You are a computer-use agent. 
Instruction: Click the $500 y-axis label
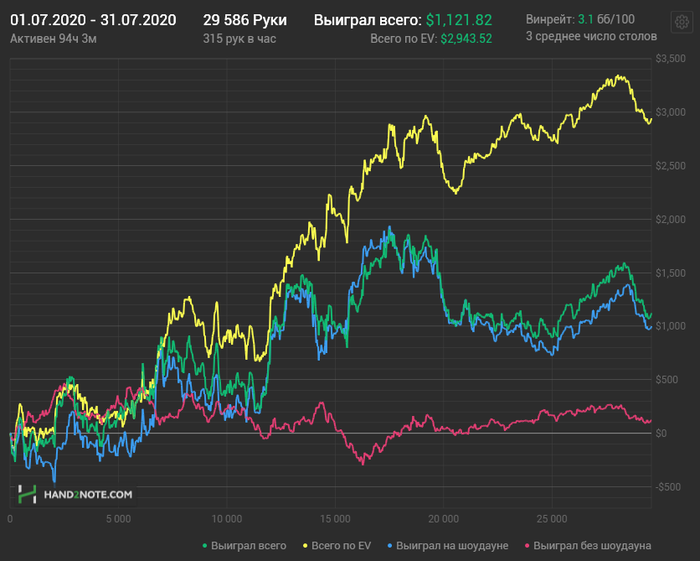(x=667, y=379)
